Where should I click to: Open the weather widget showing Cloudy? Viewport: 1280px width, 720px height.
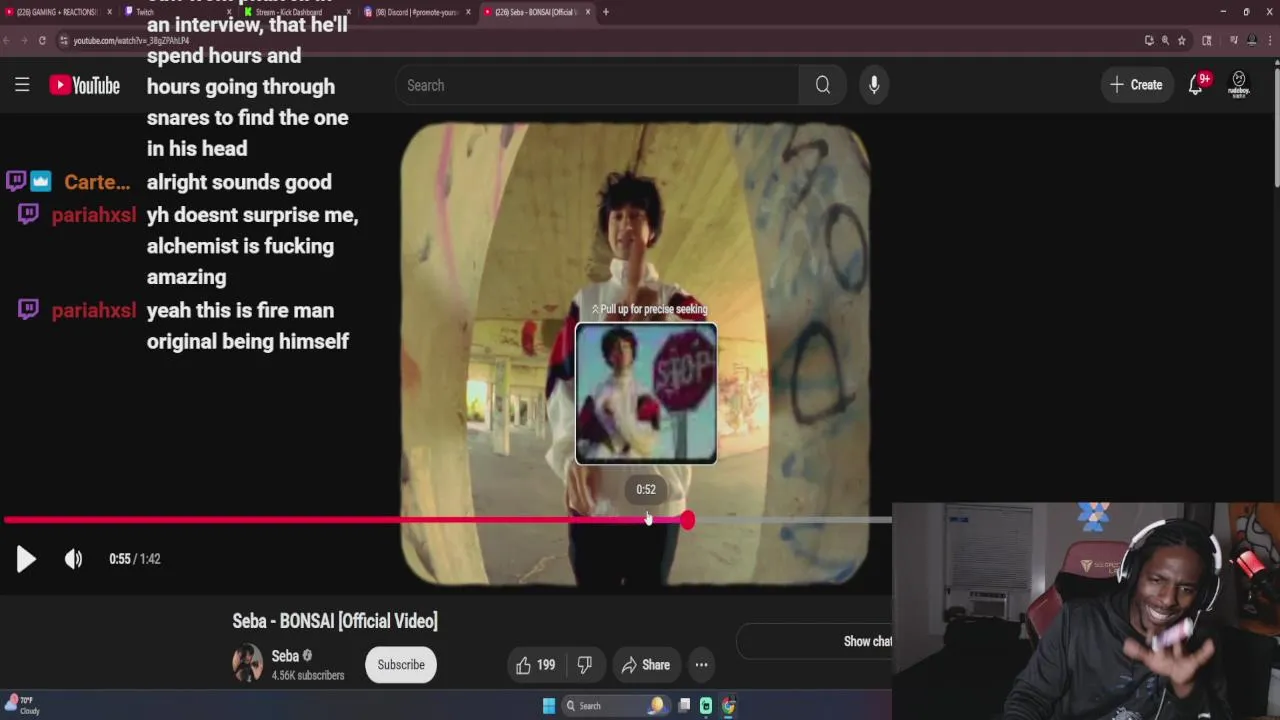[22, 705]
